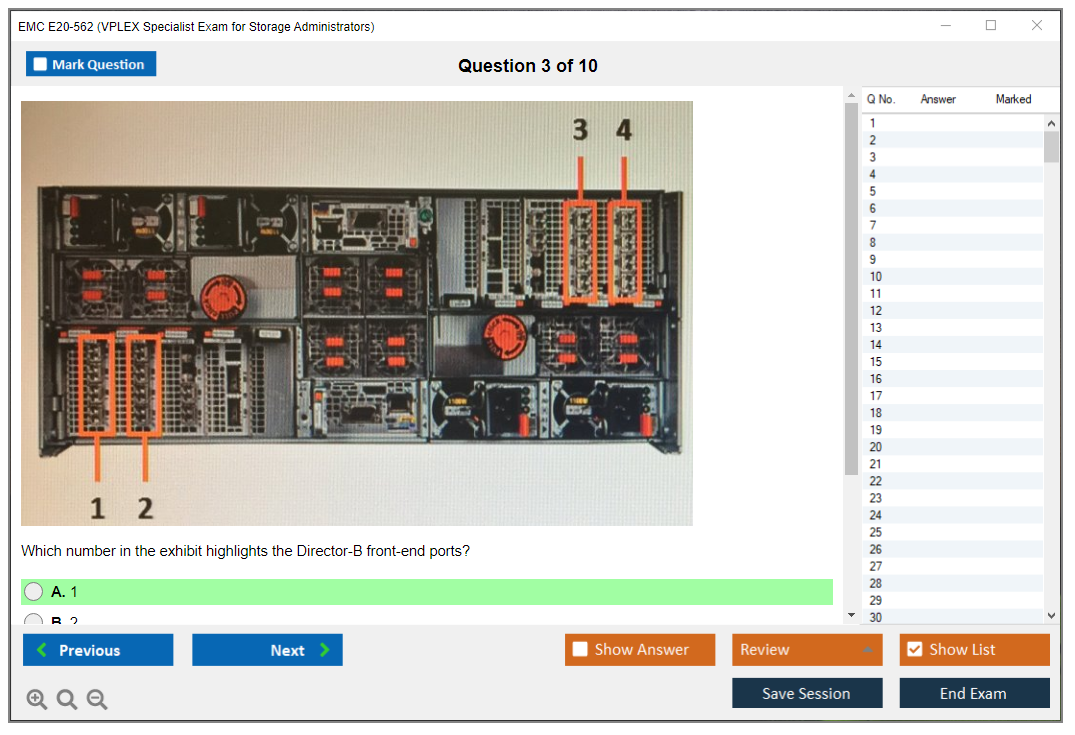Enable the Show Answer checkbox
This screenshot has width=1075, height=735.
(581, 650)
